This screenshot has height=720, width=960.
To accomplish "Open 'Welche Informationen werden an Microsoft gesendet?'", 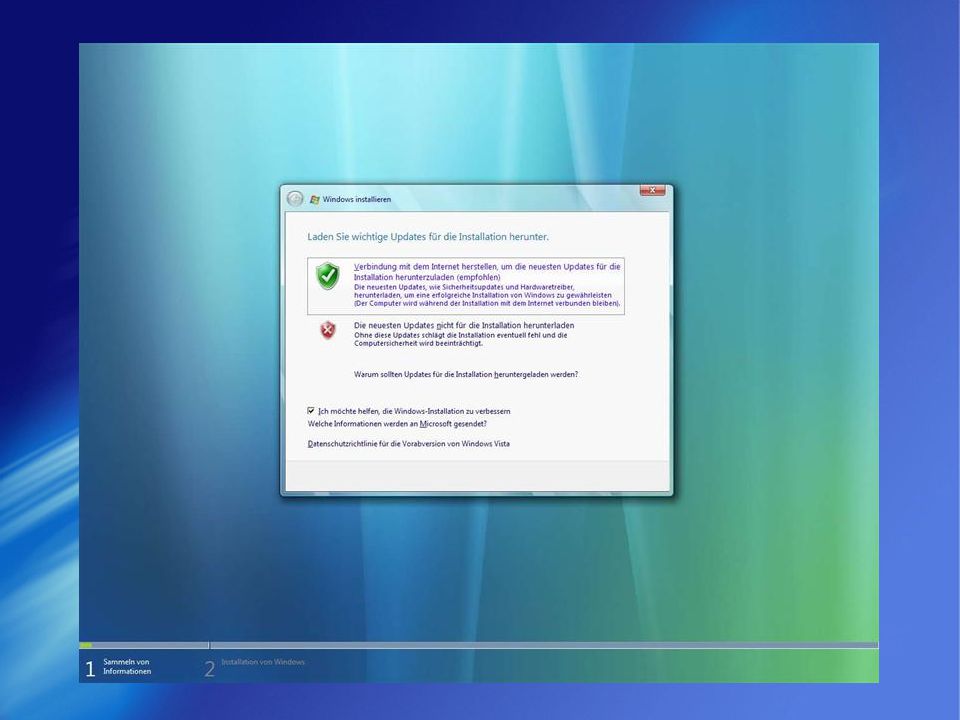I will click(397, 424).
